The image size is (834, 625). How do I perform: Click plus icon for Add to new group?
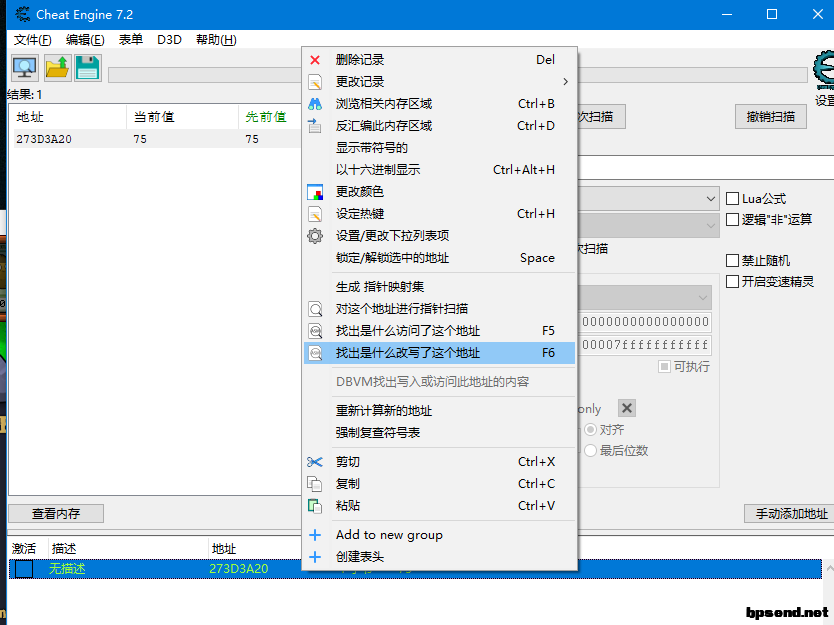(315, 535)
